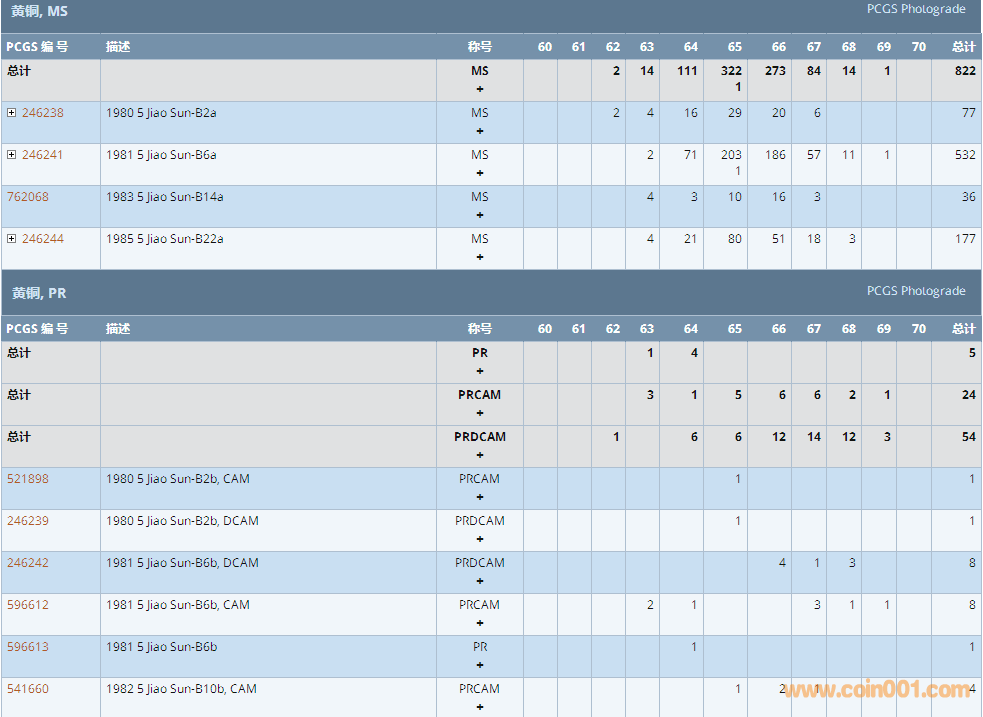The image size is (983, 717).
Task: Open PCGS number 762068 link
Action: click(28, 197)
